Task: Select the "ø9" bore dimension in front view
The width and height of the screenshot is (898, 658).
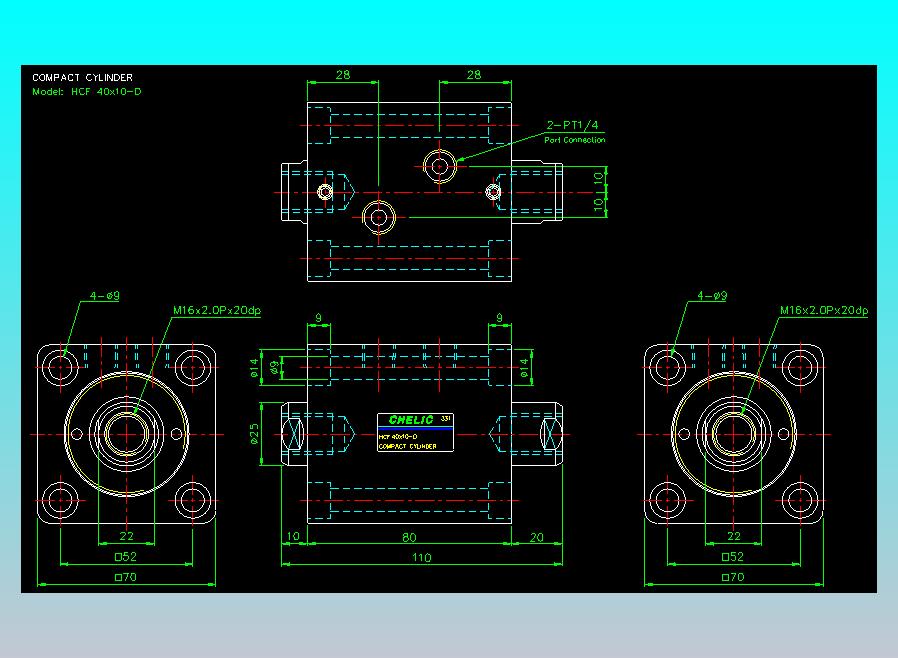Action: coord(275,367)
